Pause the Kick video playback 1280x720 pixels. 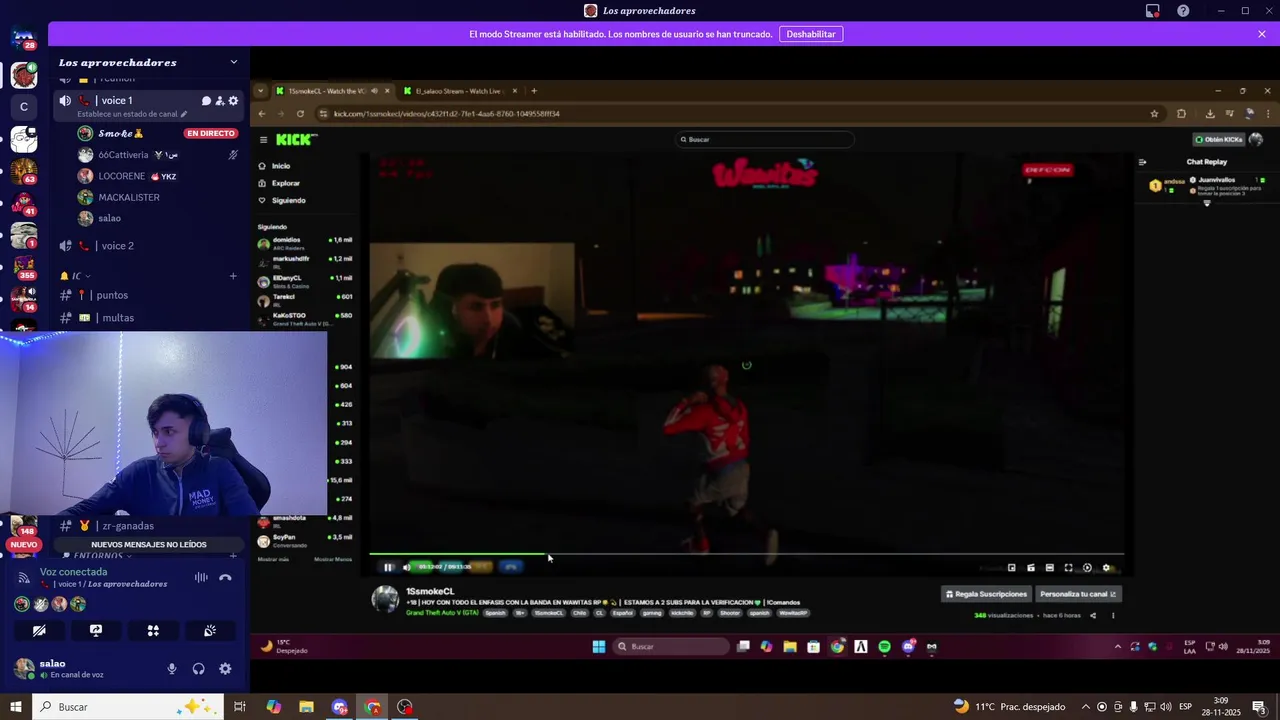[x=388, y=567]
